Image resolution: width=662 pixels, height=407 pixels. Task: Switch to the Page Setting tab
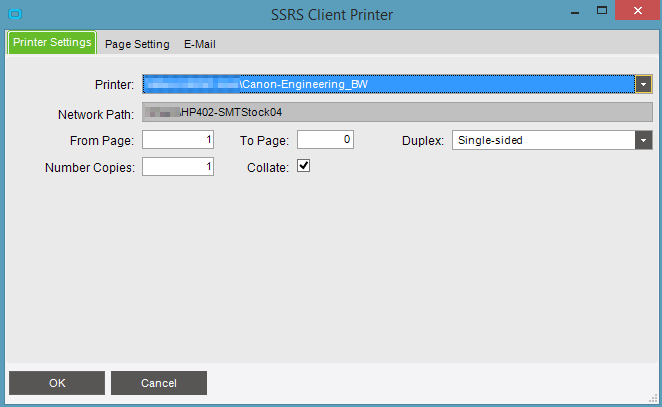[x=137, y=44]
